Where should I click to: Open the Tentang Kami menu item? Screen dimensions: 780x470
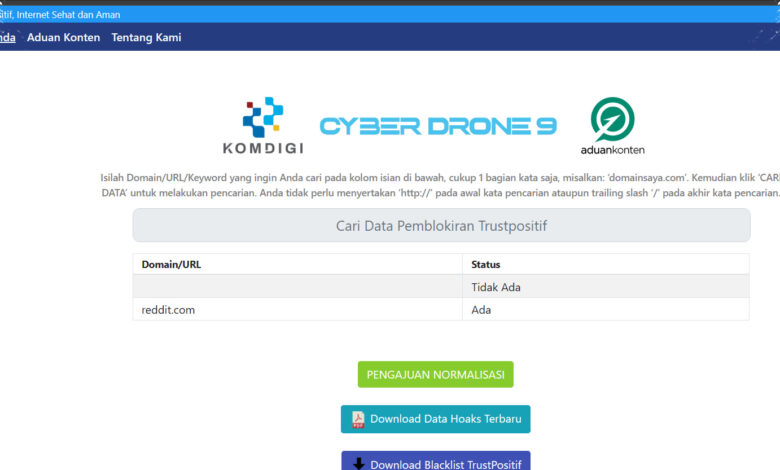pyautogui.click(x=146, y=37)
